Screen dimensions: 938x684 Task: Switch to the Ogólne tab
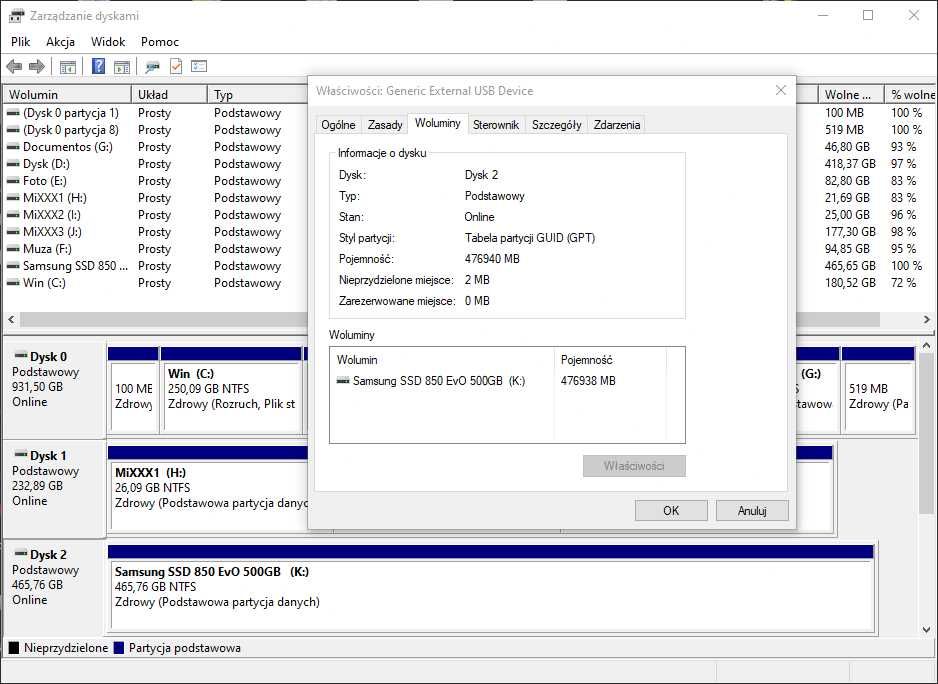point(338,124)
